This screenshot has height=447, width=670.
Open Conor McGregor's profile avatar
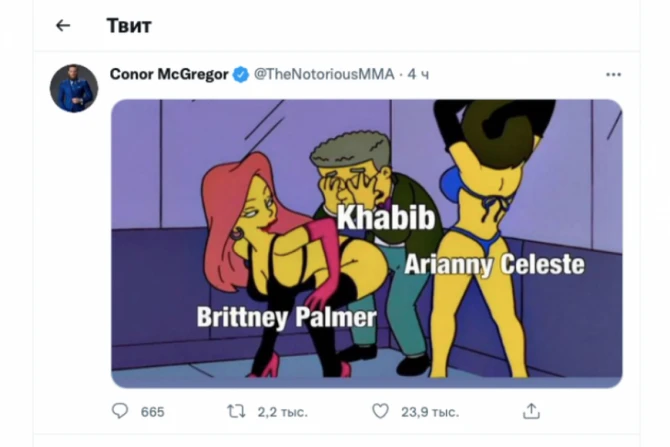point(74,88)
